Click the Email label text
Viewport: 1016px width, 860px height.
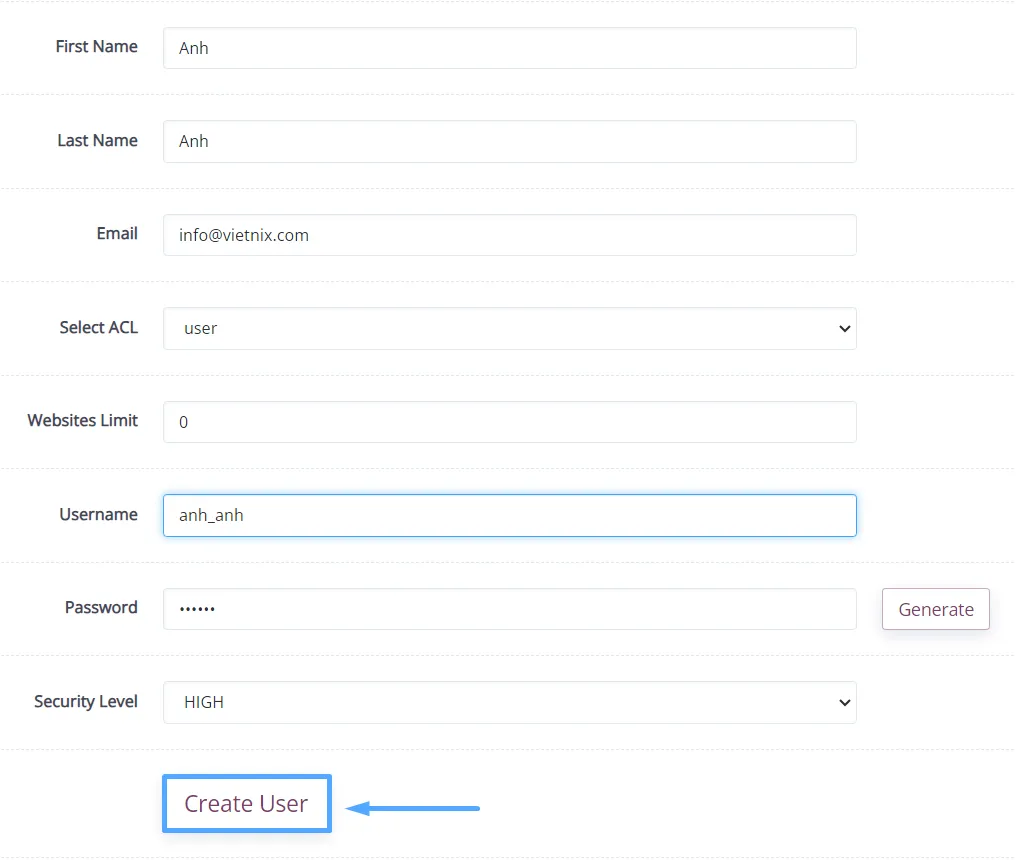point(117,233)
